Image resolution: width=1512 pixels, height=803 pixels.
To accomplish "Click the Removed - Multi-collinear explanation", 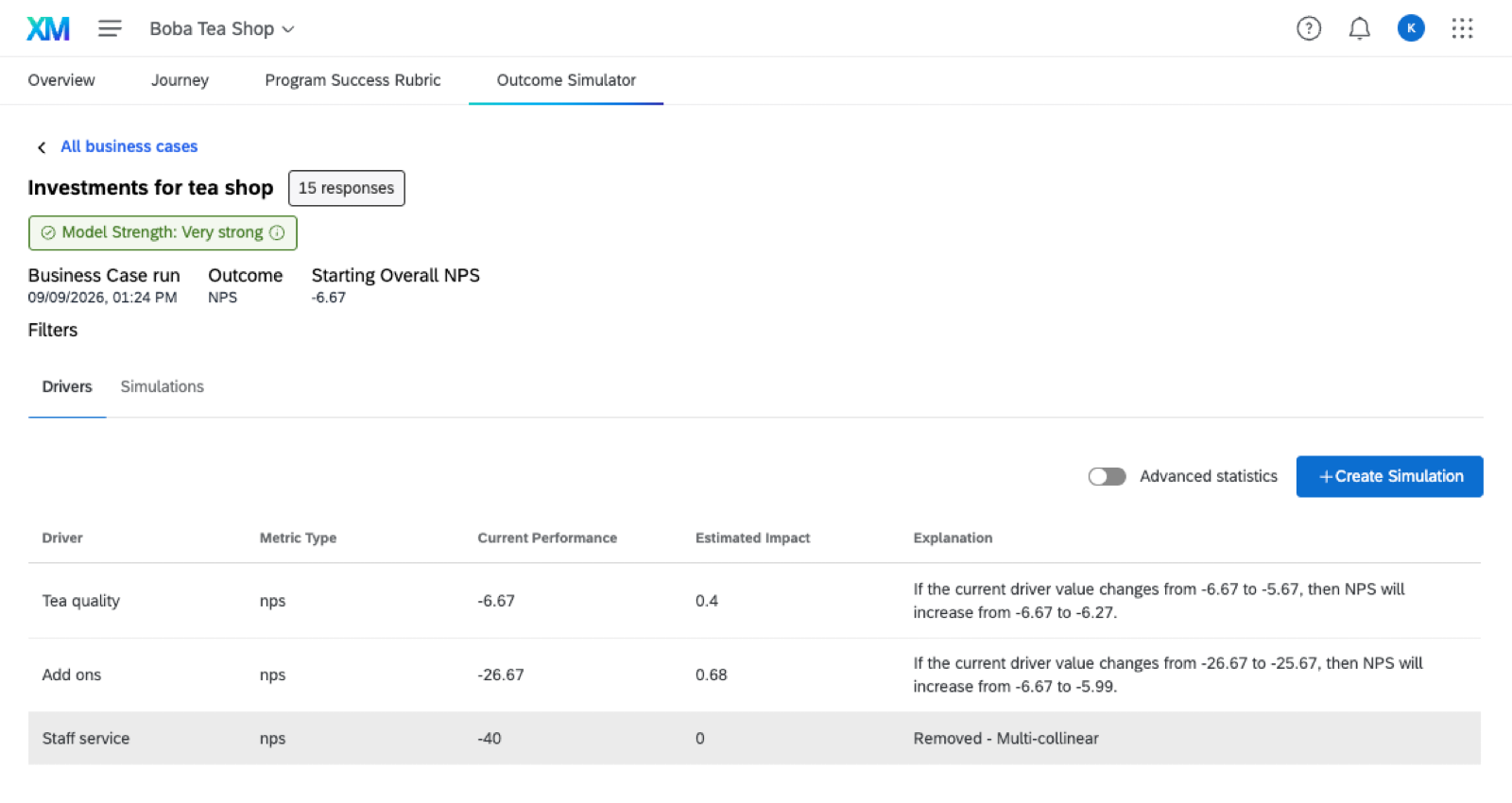I will point(1005,738).
